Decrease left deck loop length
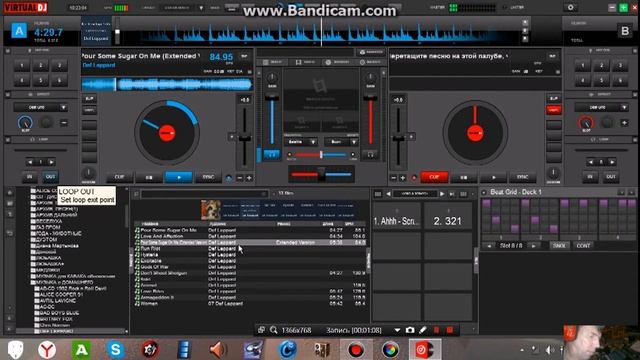The height and width of the screenshot is (360, 640). [30, 162]
